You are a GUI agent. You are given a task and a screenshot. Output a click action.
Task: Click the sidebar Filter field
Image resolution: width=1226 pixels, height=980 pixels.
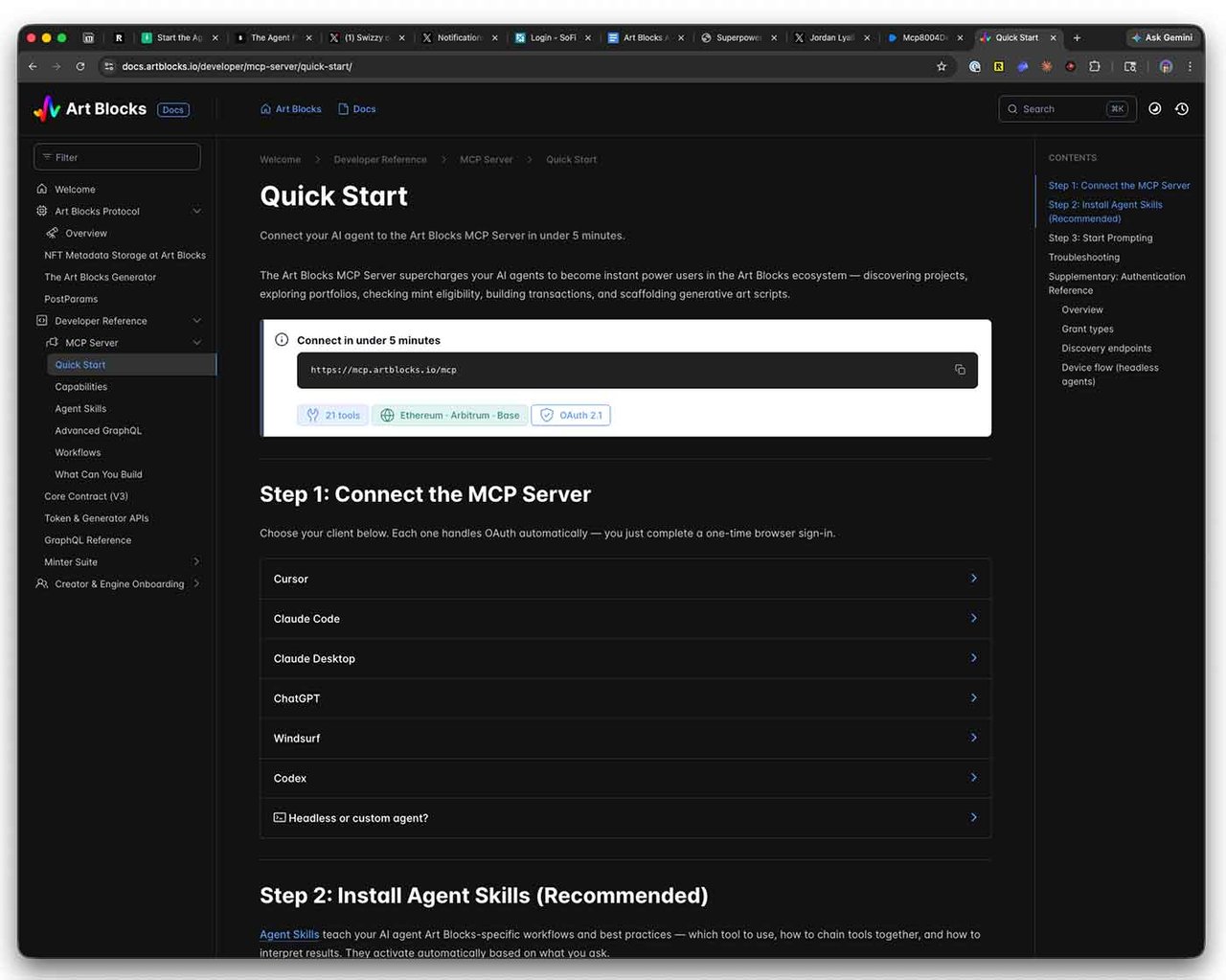[x=117, y=157]
